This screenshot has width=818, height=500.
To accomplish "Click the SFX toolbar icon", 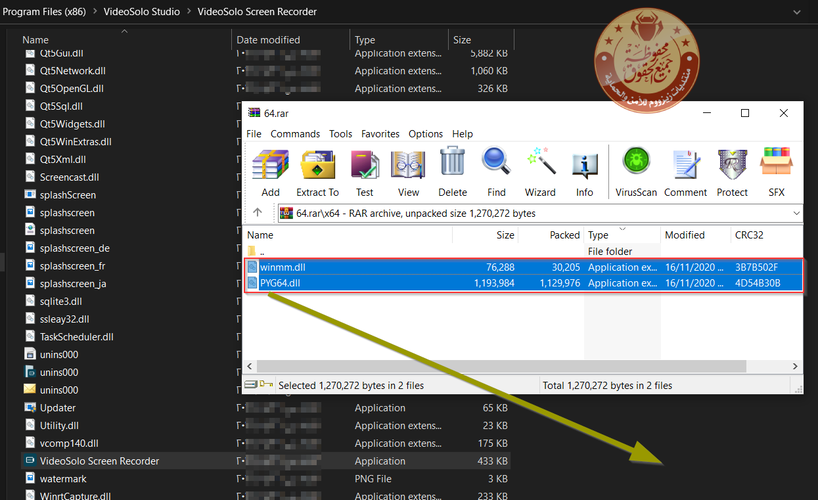I will pyautogui.click(x=776, y=162).
